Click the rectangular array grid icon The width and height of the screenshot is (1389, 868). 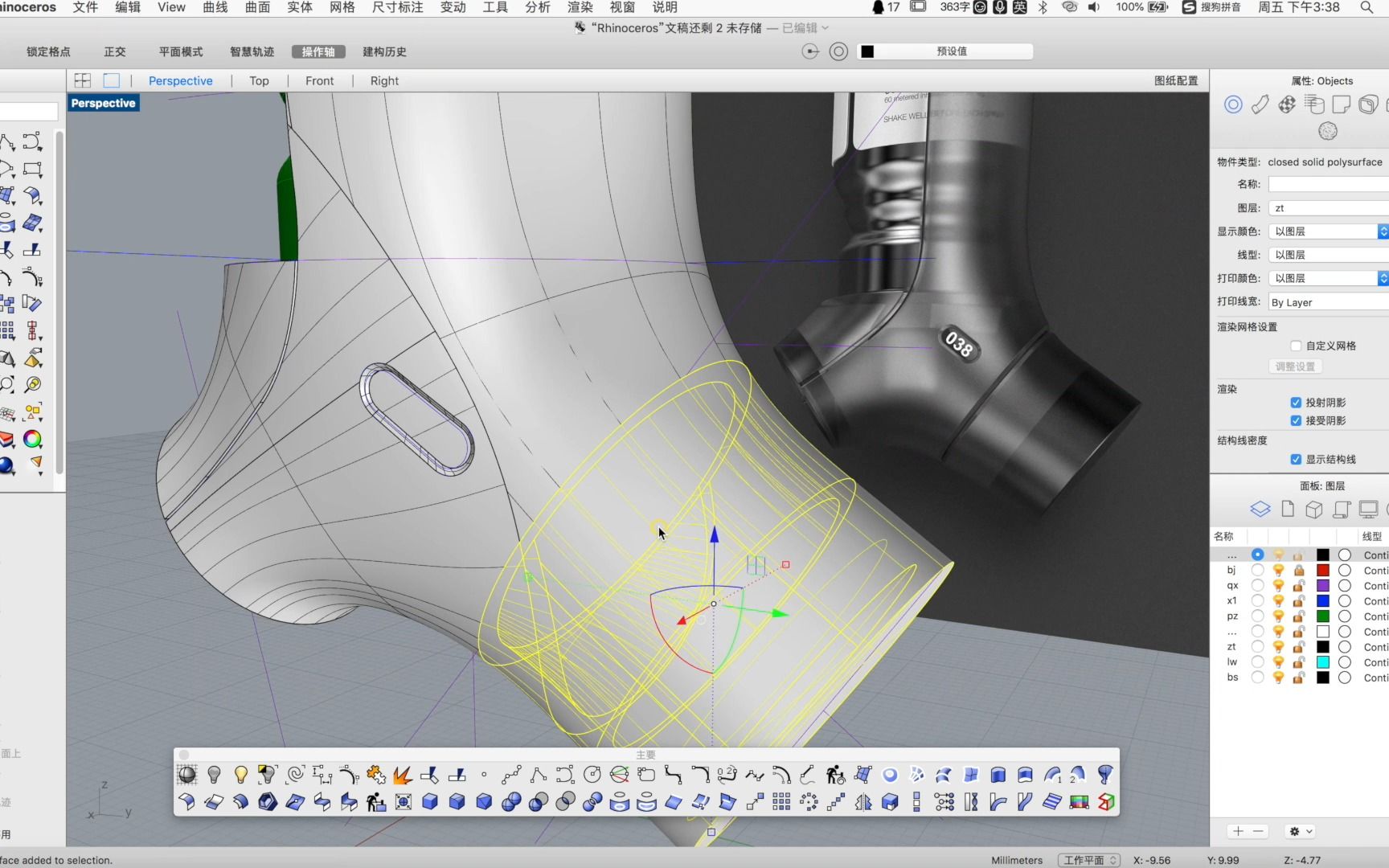pyautogui.click(x=781, y=802)
